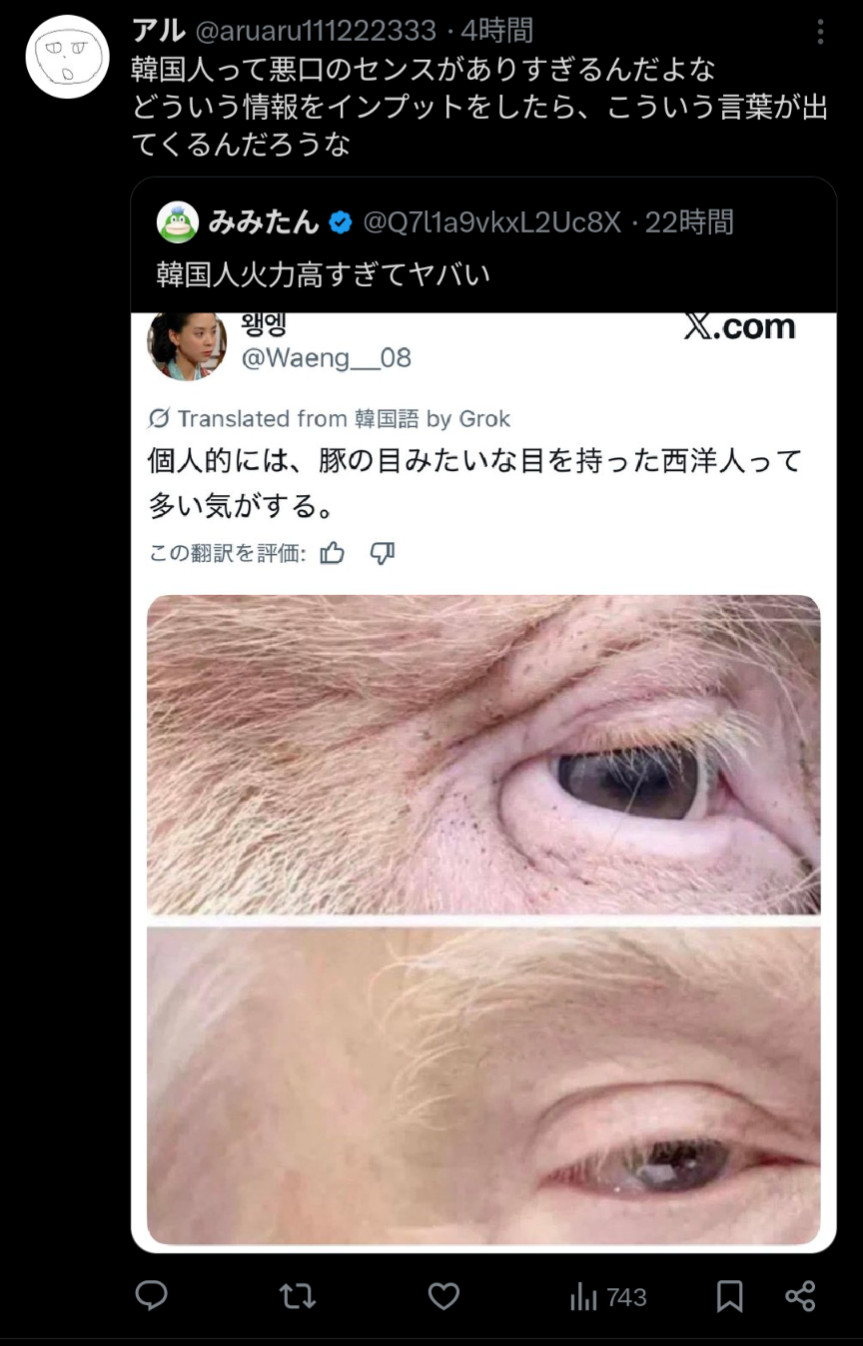
Task: Share the post via share icon
Action: point(800,1296)
